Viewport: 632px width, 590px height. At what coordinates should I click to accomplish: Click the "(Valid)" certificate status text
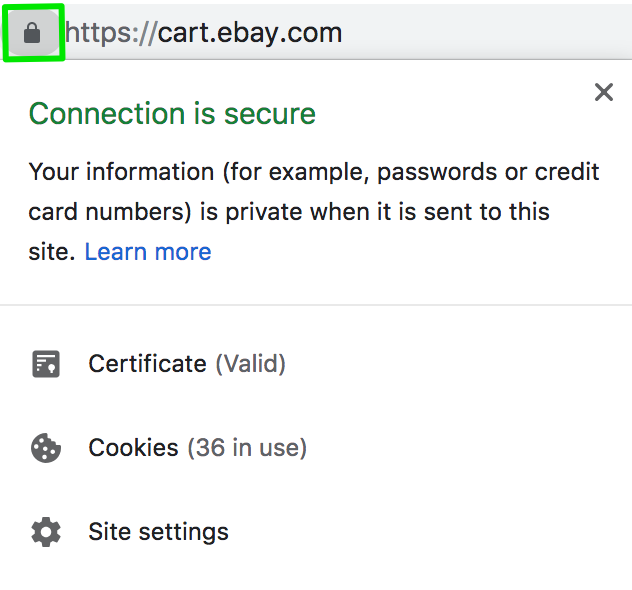click(251, 364)
